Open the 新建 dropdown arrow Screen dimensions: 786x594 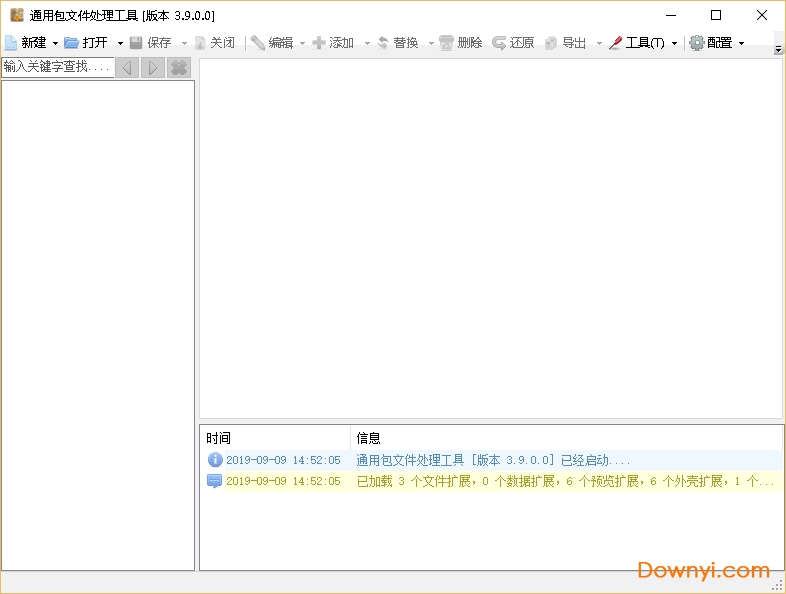[x=55, y=43]
